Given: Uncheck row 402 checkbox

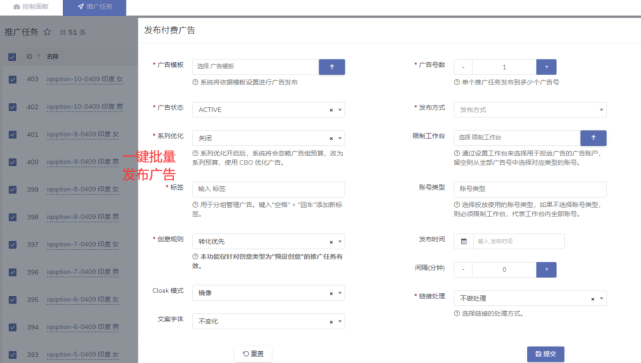Looking at the screenshot, I should [13, 107].
